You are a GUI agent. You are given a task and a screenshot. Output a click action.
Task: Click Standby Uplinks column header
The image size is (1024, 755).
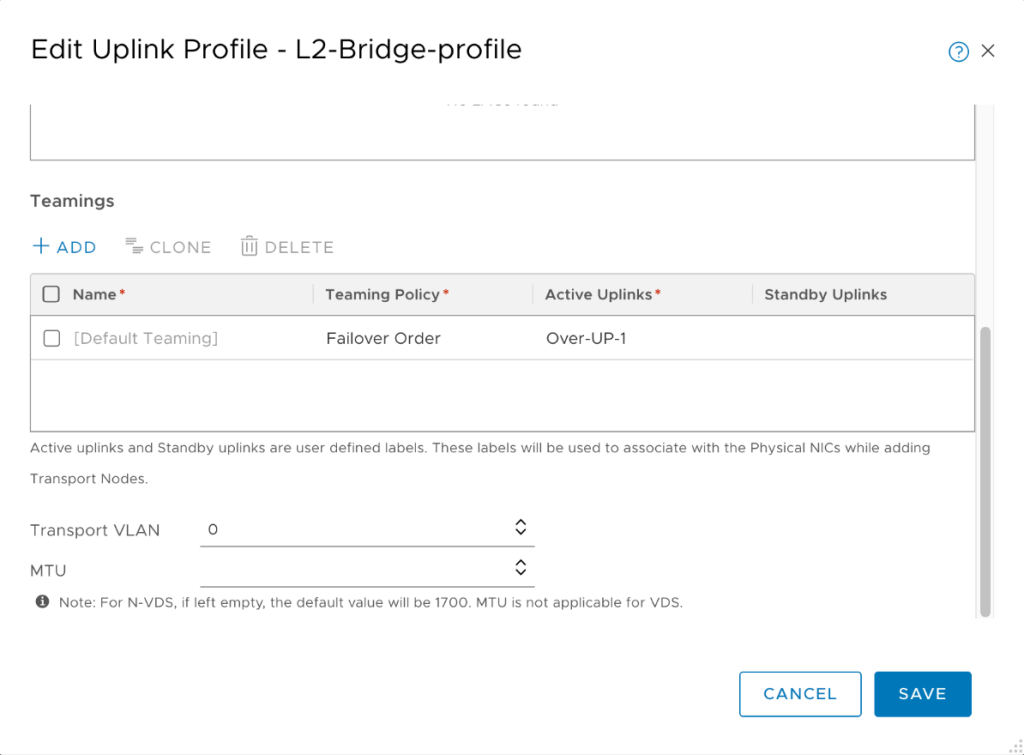825,294
